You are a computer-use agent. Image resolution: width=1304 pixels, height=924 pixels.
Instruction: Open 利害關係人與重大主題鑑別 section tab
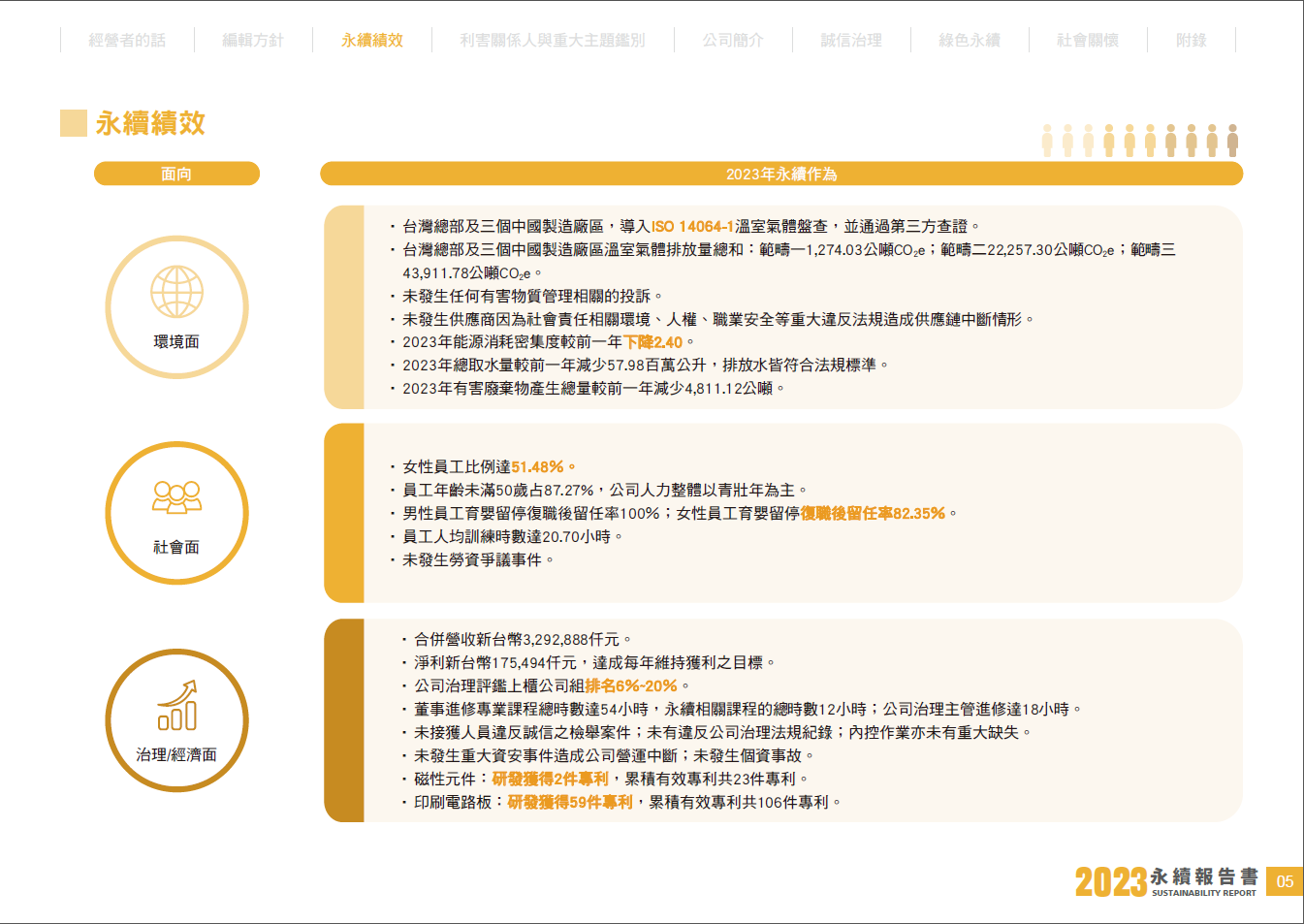click(x=553, y=41)
